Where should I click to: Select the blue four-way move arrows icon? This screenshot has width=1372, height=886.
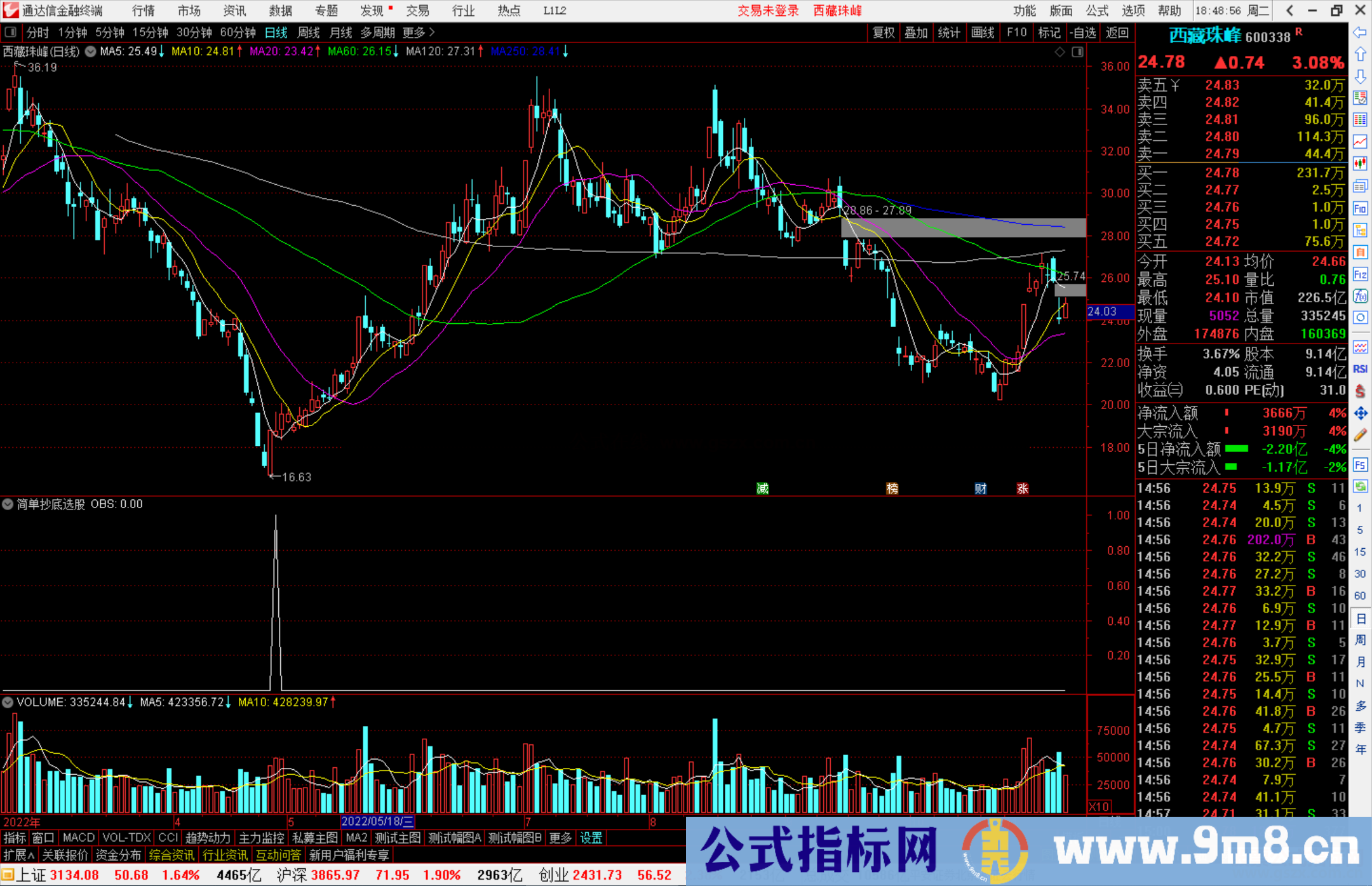[x=1360, y=413]
